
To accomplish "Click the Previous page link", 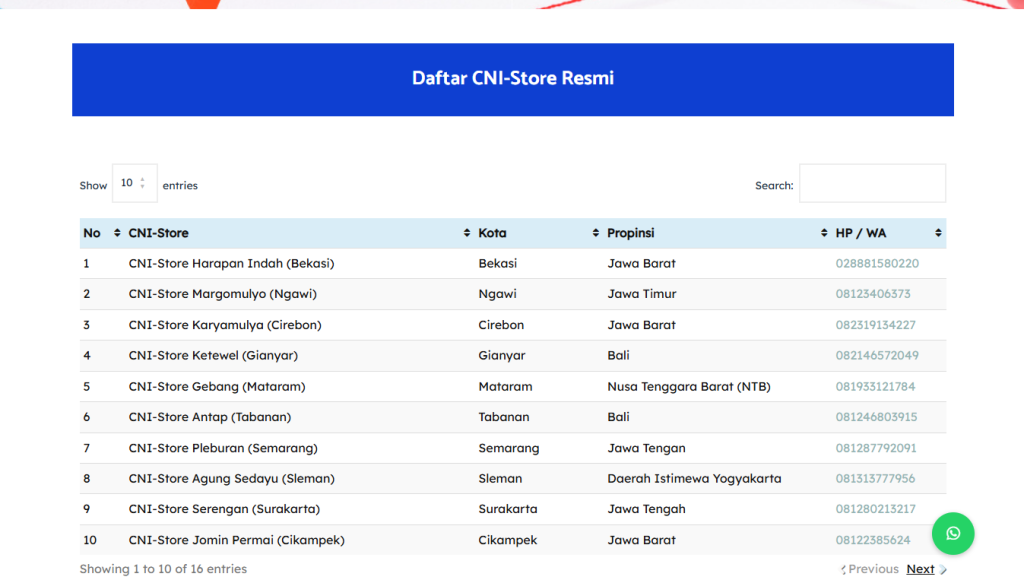I will tap(873, 569).
